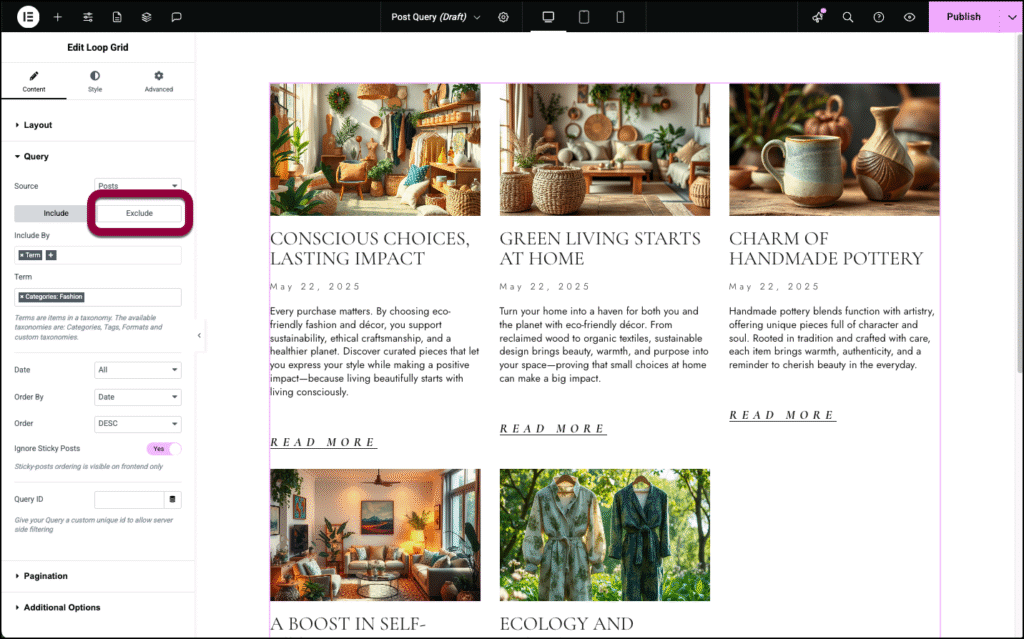Viewport: 1024px width, 639px height.
Task: Click the Elementor logo icon
Action: pos(28,17)
